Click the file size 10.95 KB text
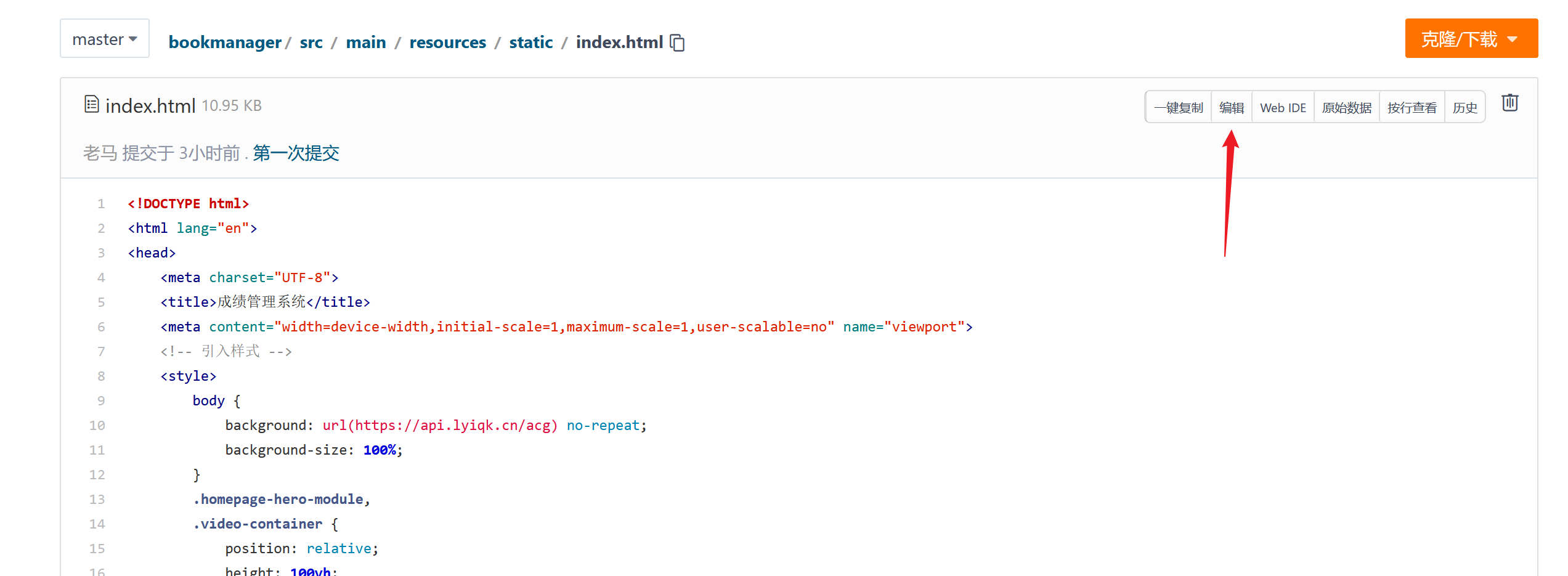 pos(232,106)
